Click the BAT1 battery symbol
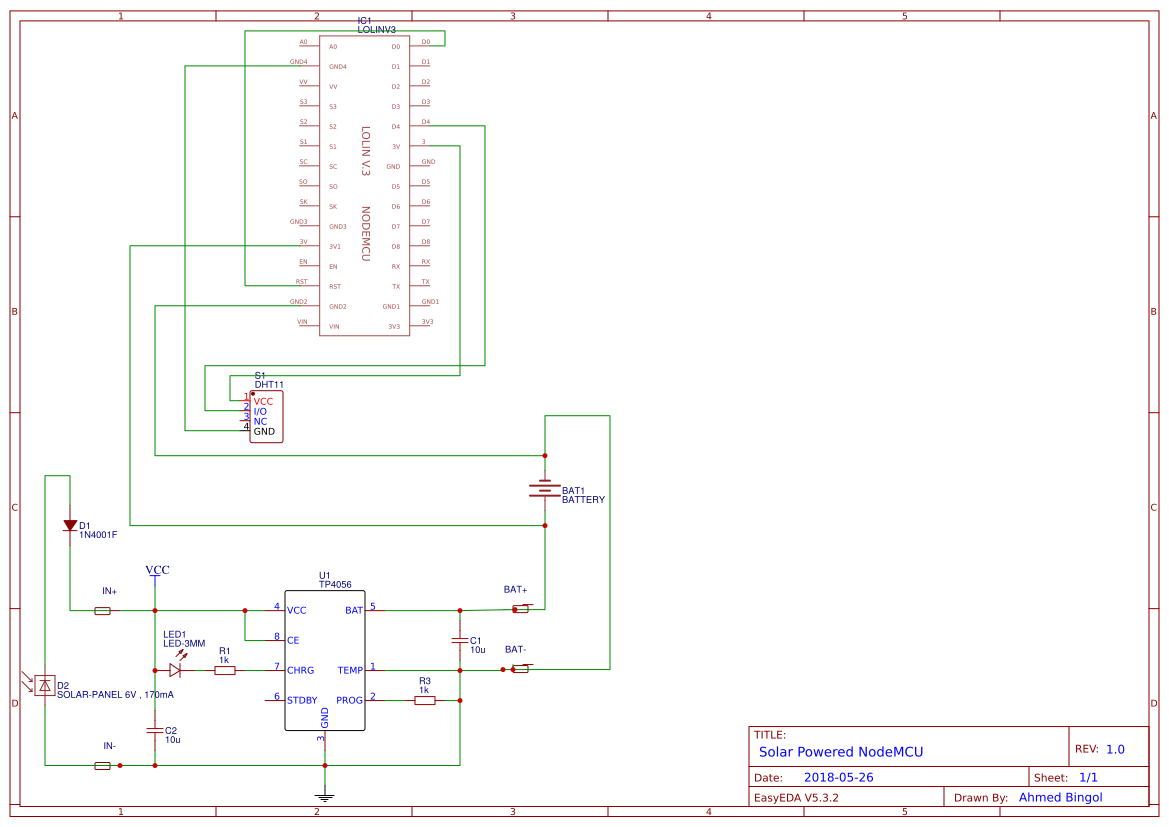 pos(543,488)
